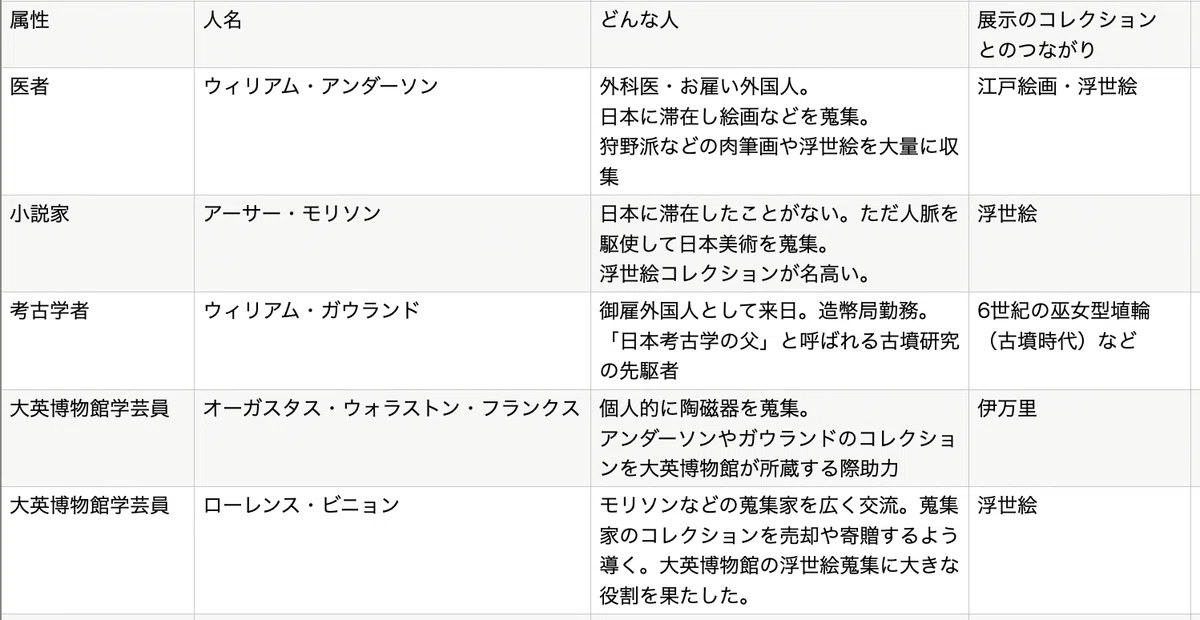Click the どんな人 column header

coord(779,34)
